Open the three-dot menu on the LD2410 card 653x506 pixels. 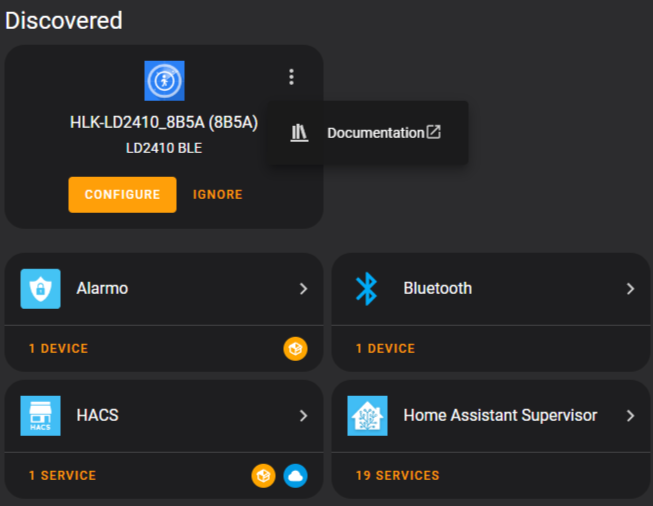click(292, 77)
